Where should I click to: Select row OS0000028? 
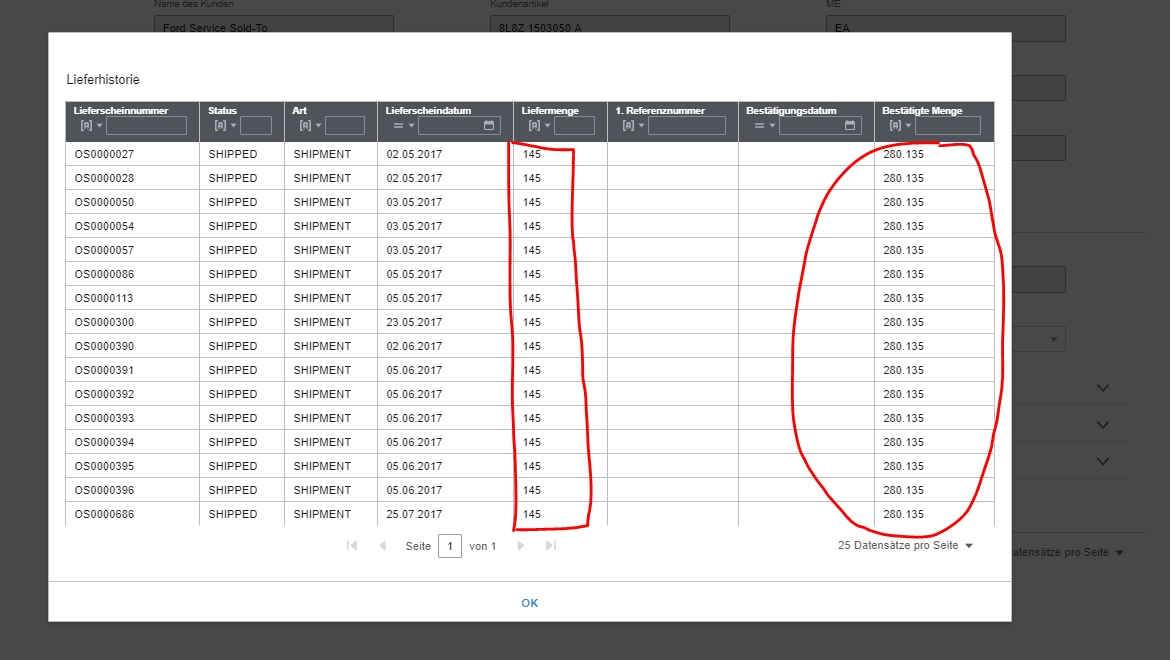(x=530, y=178)
